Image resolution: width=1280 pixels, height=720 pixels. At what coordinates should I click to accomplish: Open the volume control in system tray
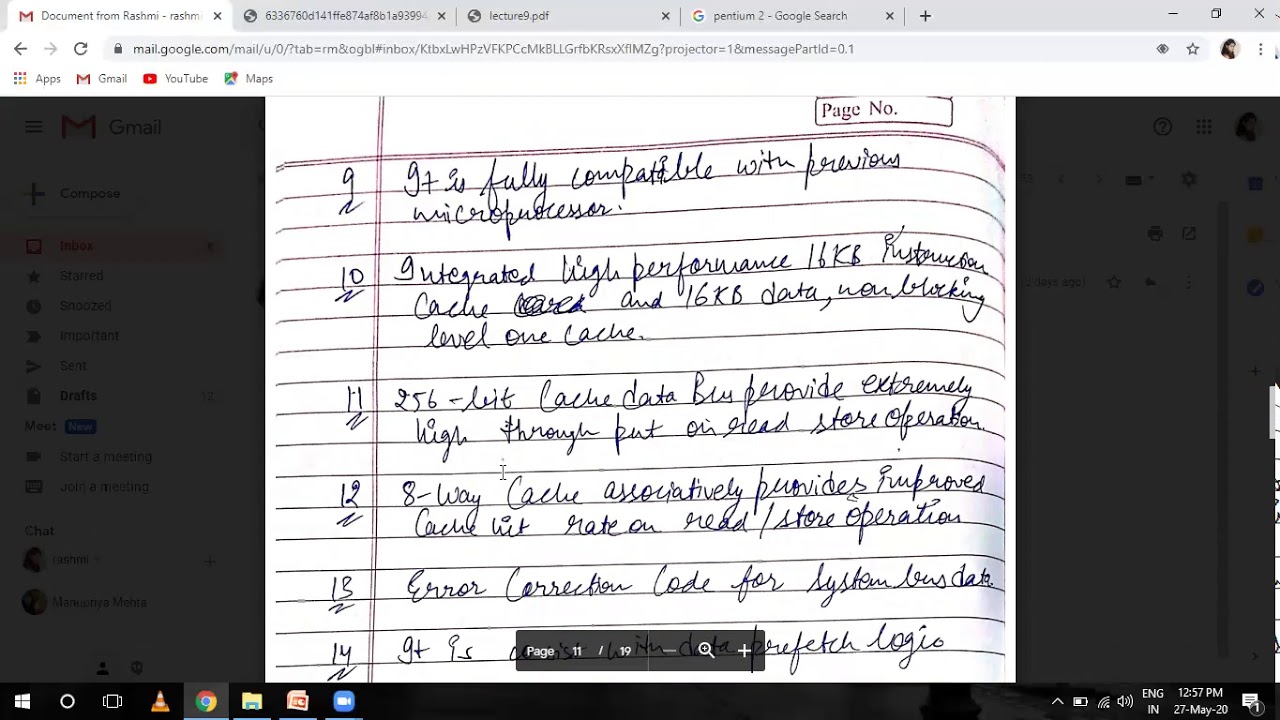[x=1125, y=702]
